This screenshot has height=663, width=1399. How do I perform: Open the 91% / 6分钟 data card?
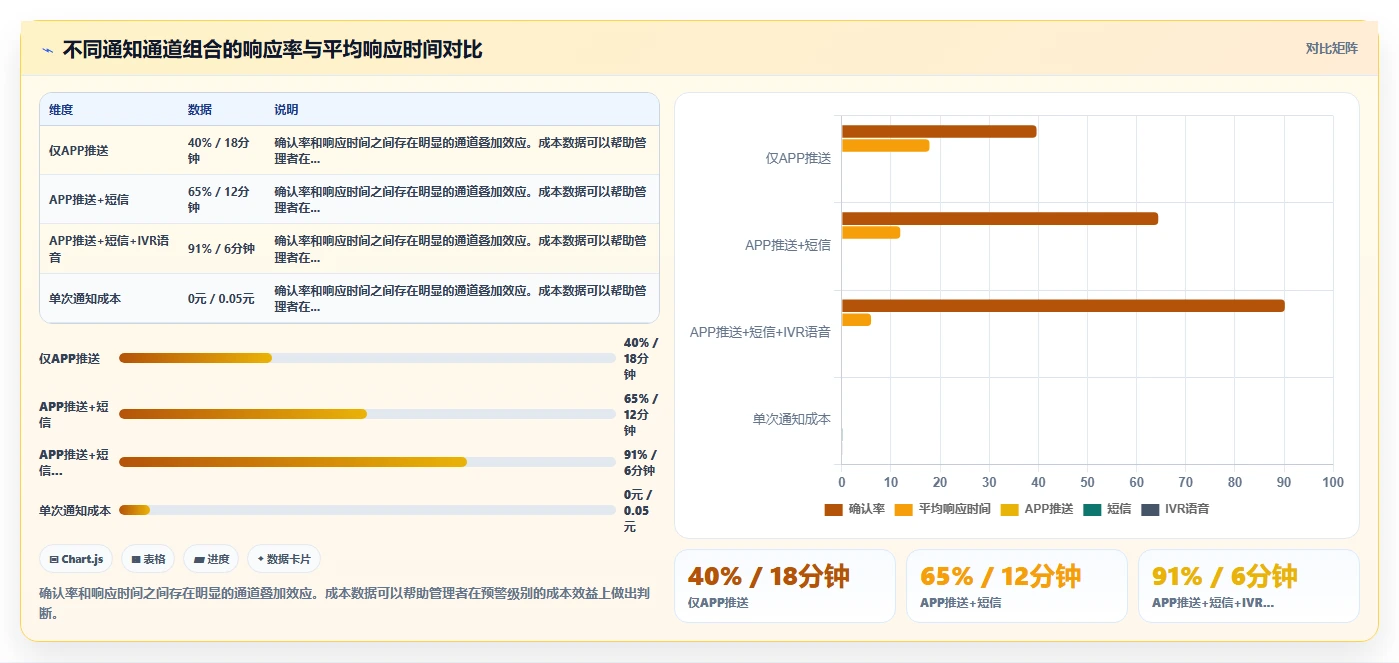(1249, 586)
